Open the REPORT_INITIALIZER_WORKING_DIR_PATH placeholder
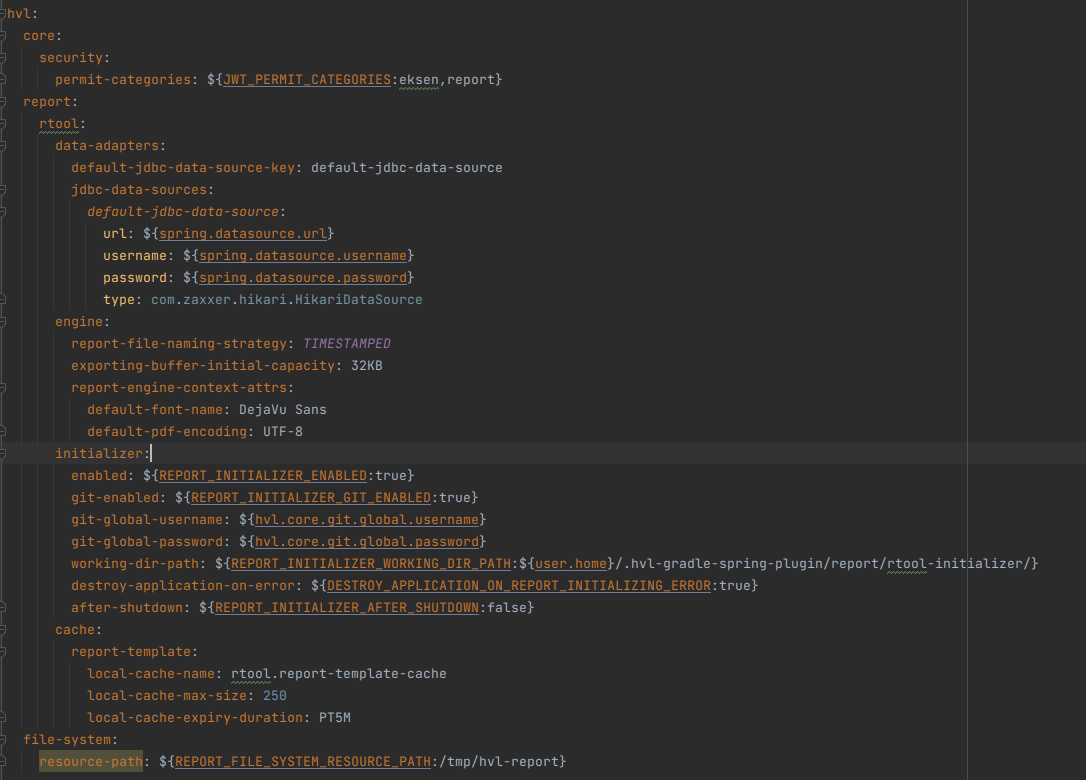 coord(371,564)
